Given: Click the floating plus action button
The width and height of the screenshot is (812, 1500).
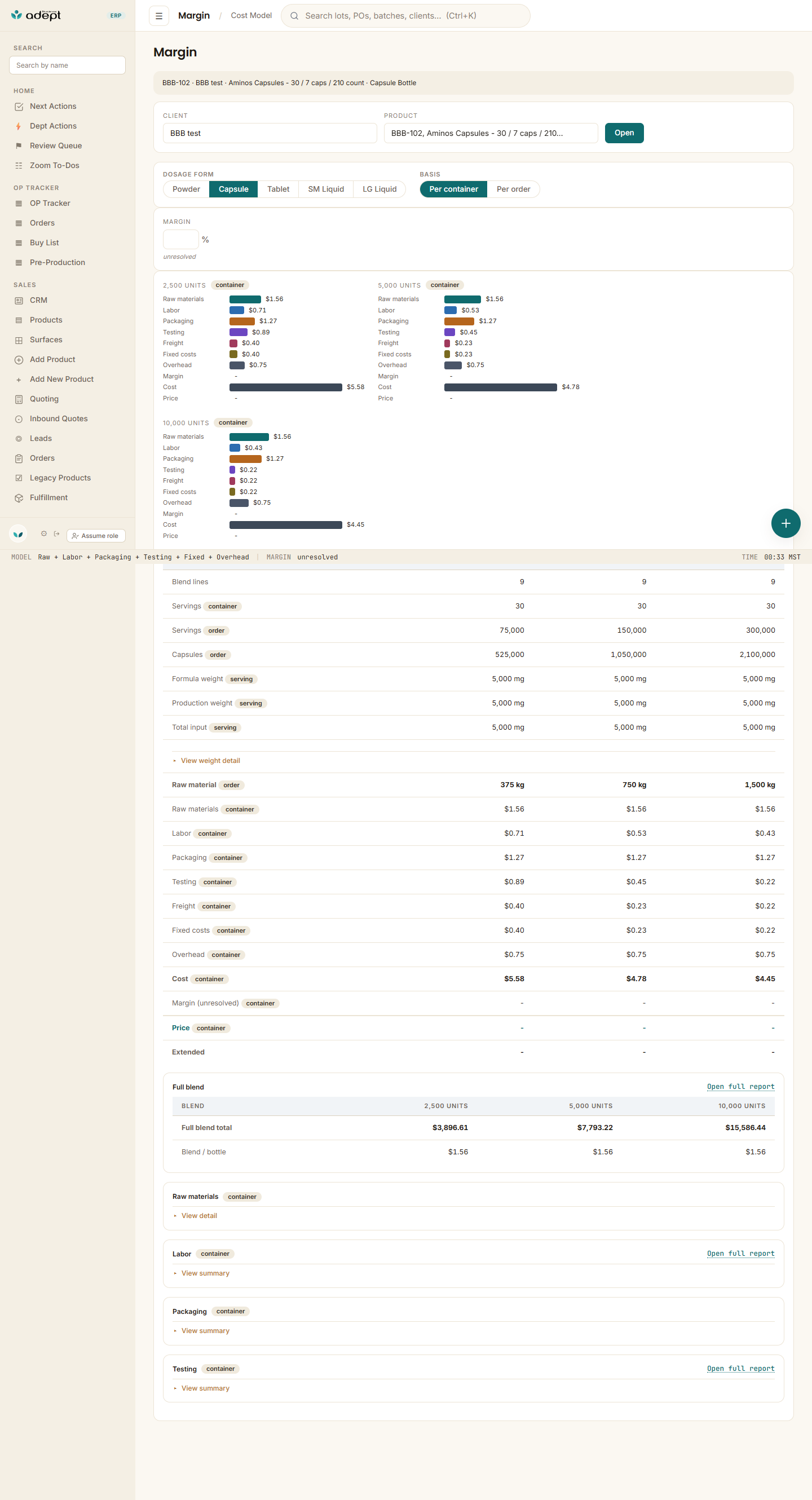Looking at the screenshot, I should point(786,523).
